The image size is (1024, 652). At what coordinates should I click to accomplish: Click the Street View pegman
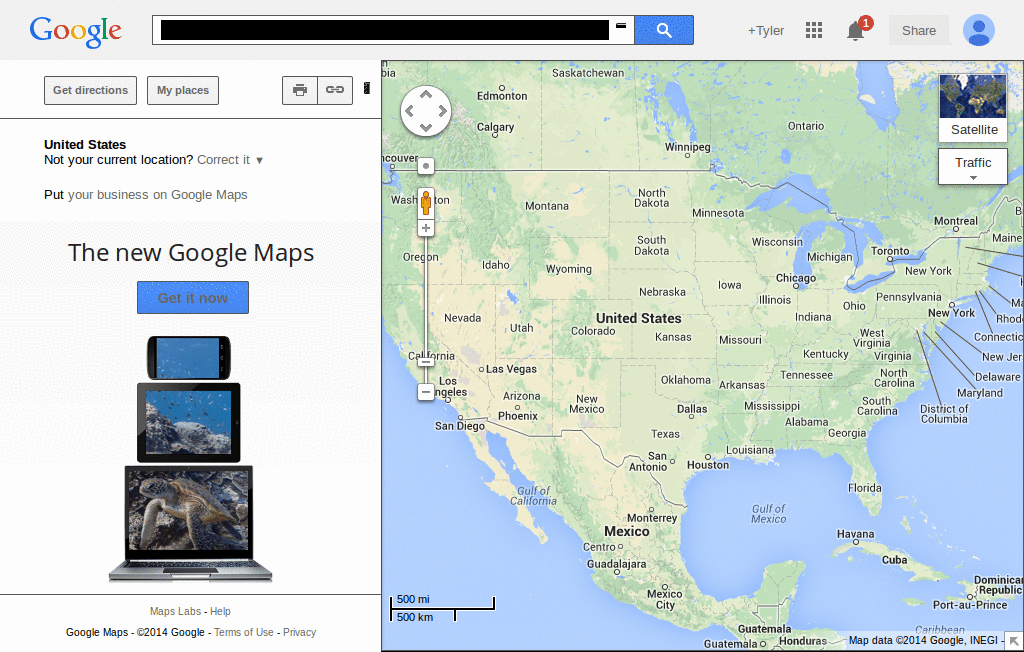tap(426, 203)
